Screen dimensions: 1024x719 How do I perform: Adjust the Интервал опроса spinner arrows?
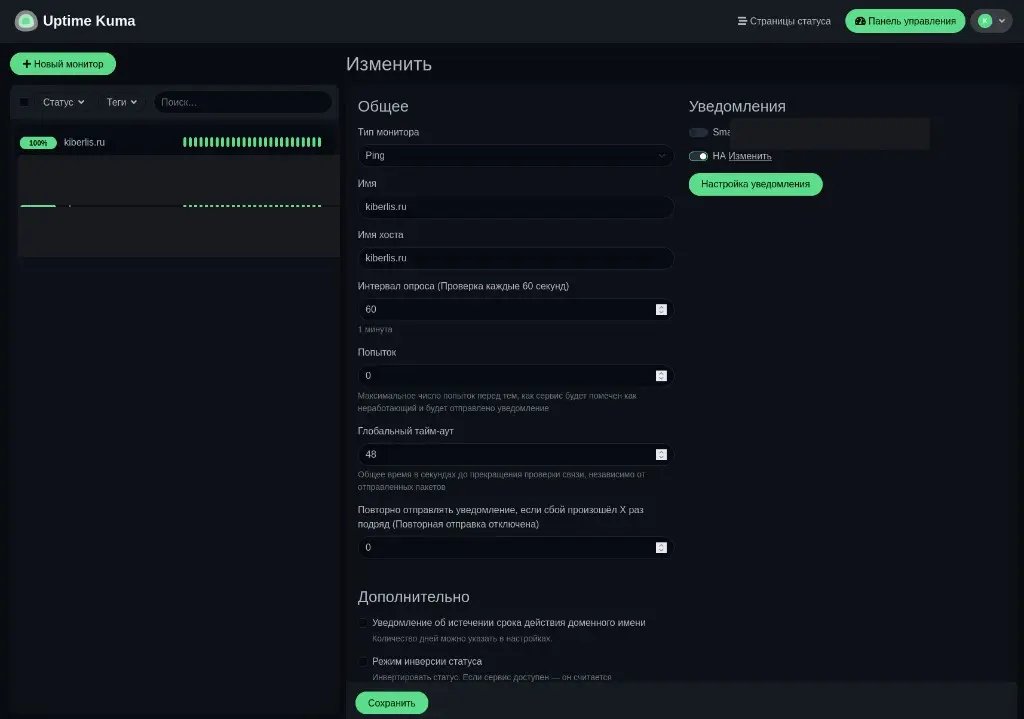point(661,310)
